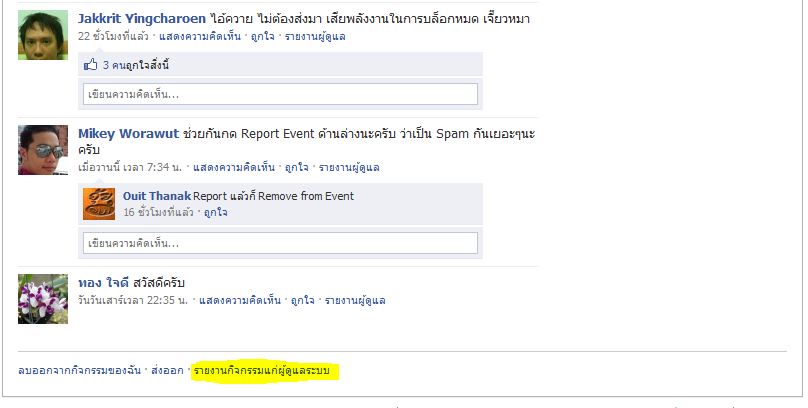Click comment field under Jakkrit's post
This screenshot has width=808, height=408.
(x=280, y=94)
